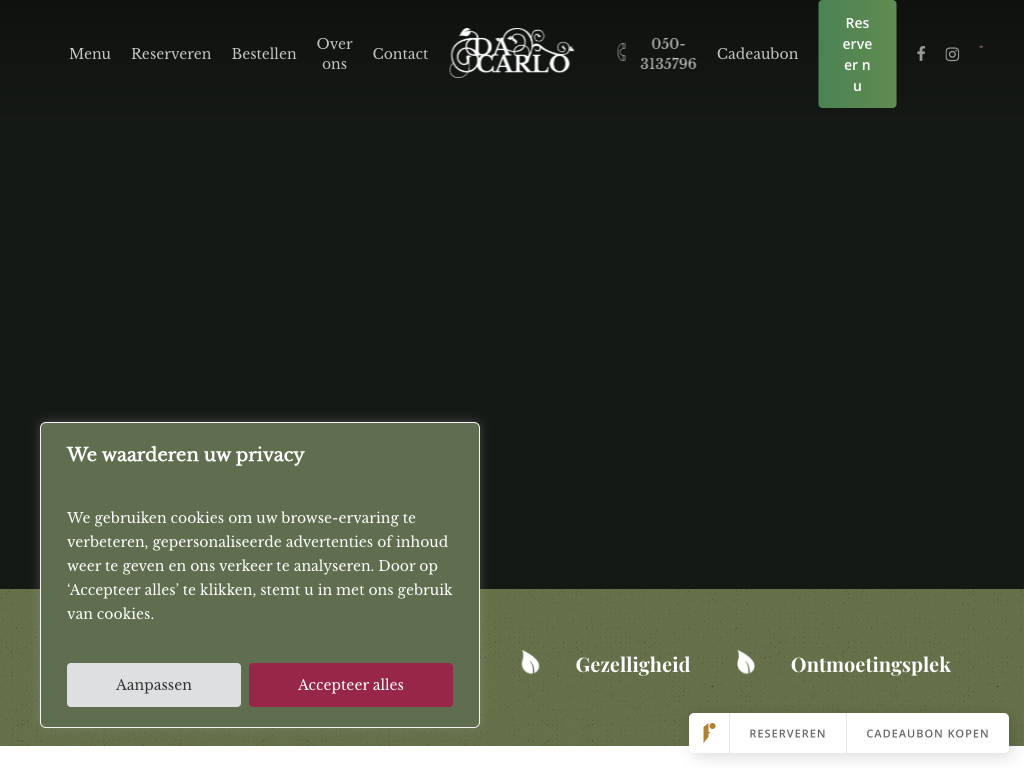The image size is (1024, 768).
Task: Open the Menu navigation item
Action: click(x=90, y=54)
